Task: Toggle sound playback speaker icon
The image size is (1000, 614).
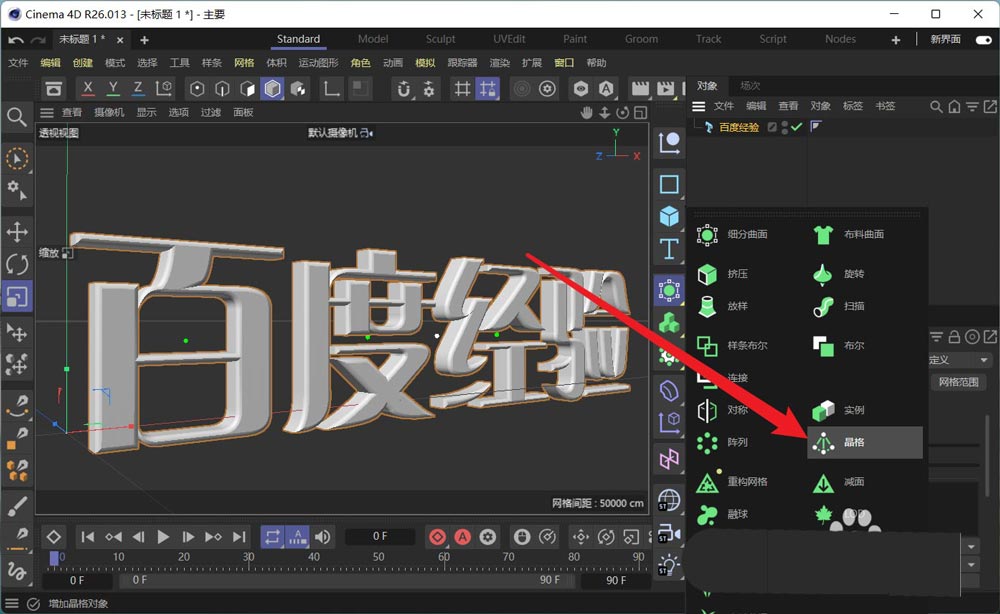Action: pyautogui.click(x=323, y=537)
